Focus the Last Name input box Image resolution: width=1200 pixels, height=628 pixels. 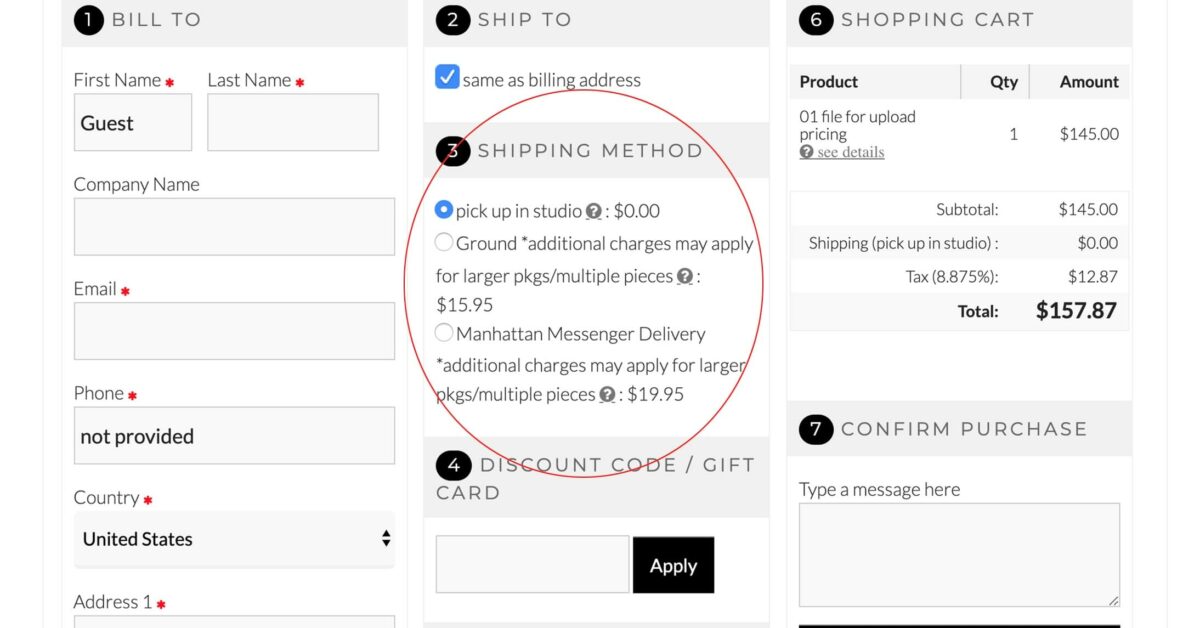coord(293,123)
